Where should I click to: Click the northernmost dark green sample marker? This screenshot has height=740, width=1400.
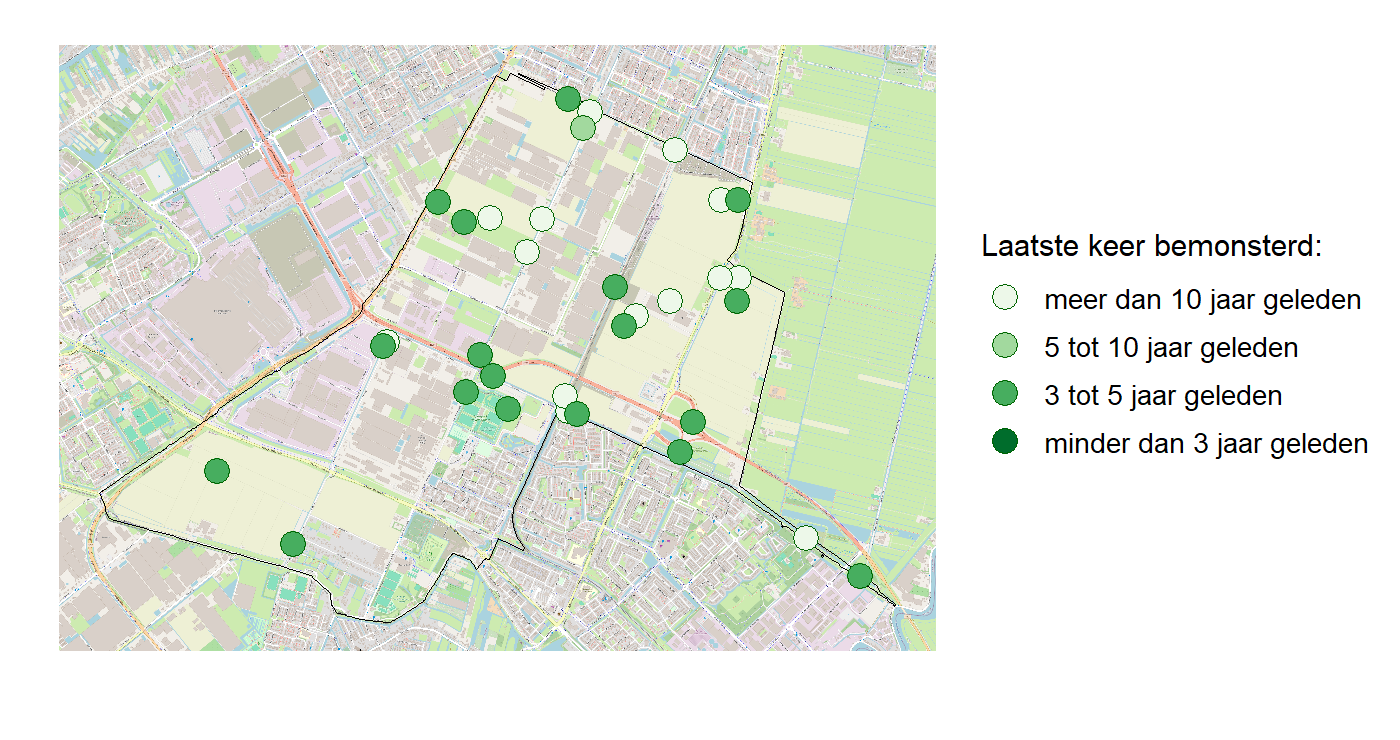pyautogui.click(x=568, y=98)
